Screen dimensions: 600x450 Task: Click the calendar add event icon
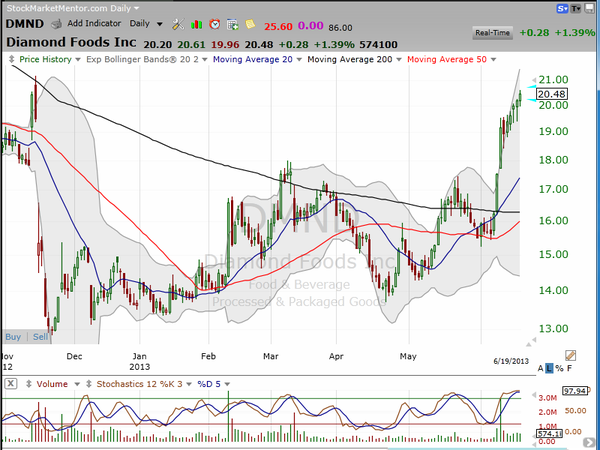(232, 24)
